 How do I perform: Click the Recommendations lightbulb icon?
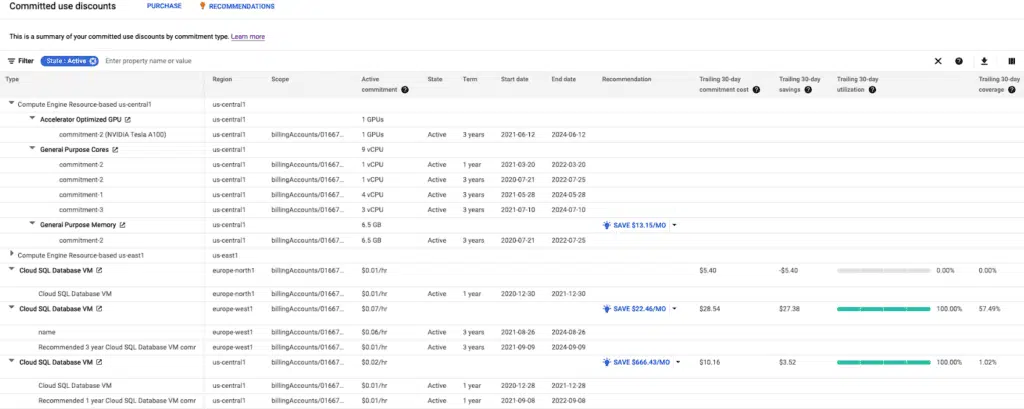coord(202,6)
